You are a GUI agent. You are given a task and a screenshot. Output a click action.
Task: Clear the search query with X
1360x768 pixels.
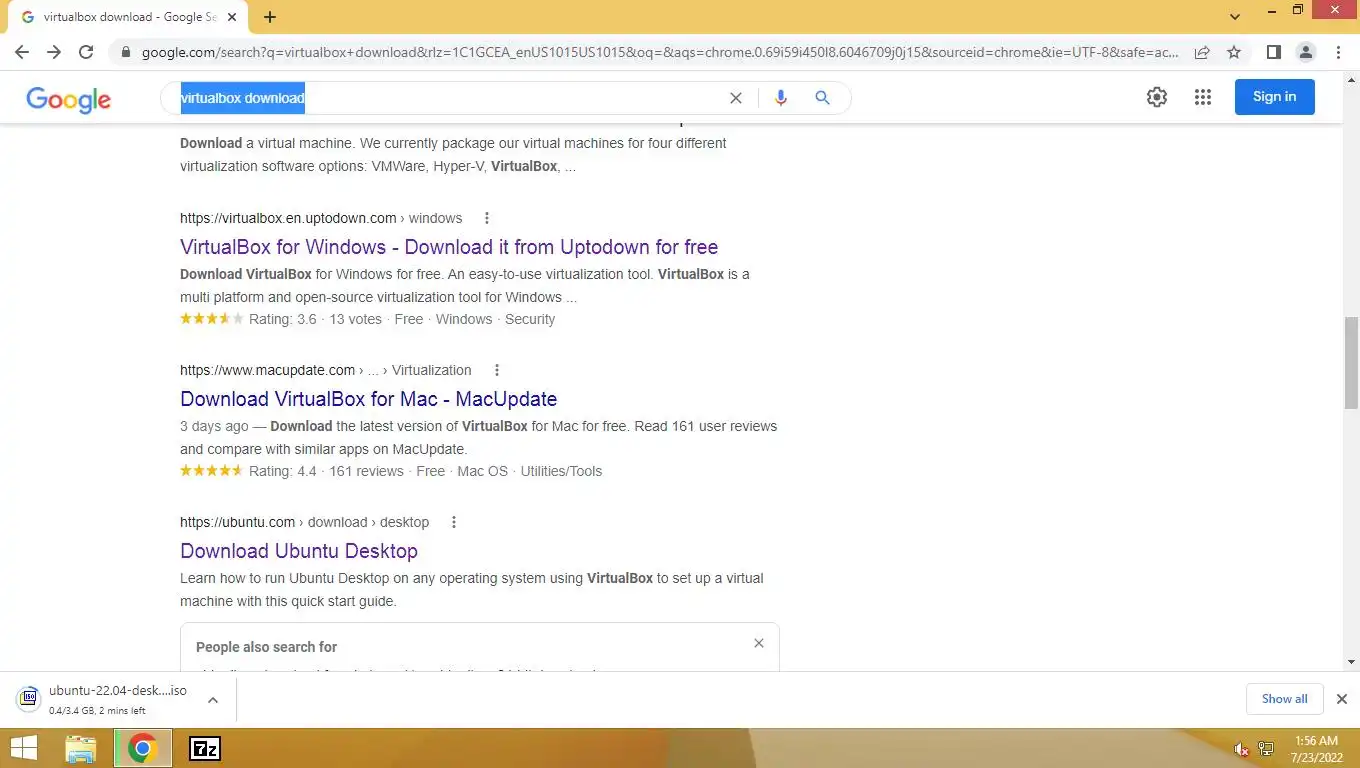click(x=736, y=98)
